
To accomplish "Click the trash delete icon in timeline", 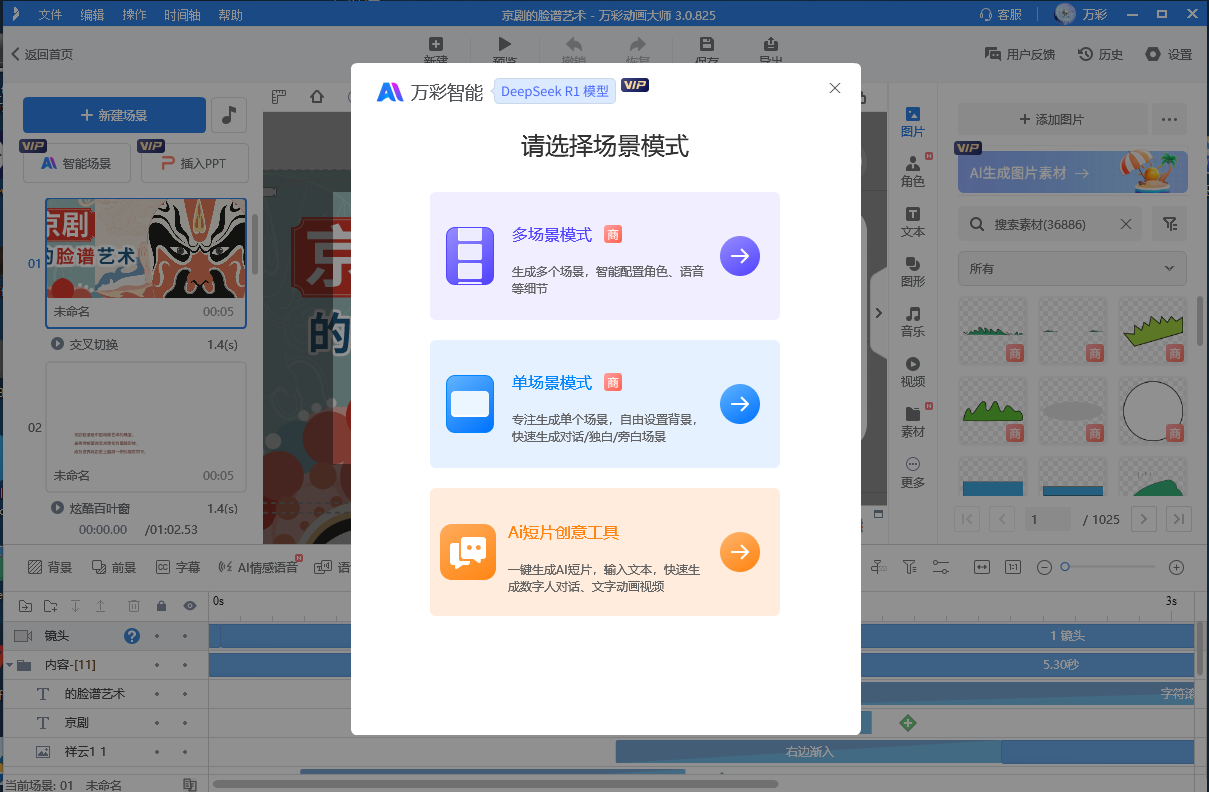I will click(133, 606).
